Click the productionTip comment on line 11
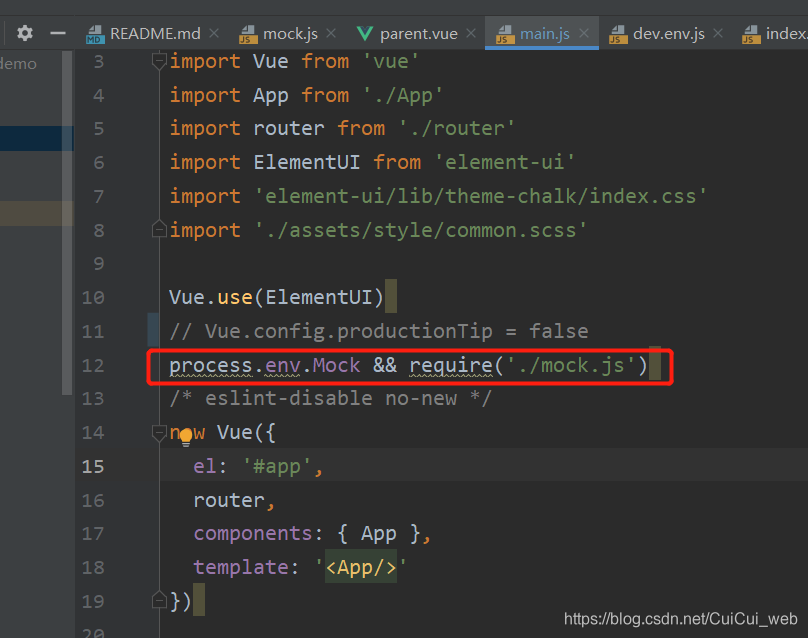808x638 pixels. [x=379, y=331]
